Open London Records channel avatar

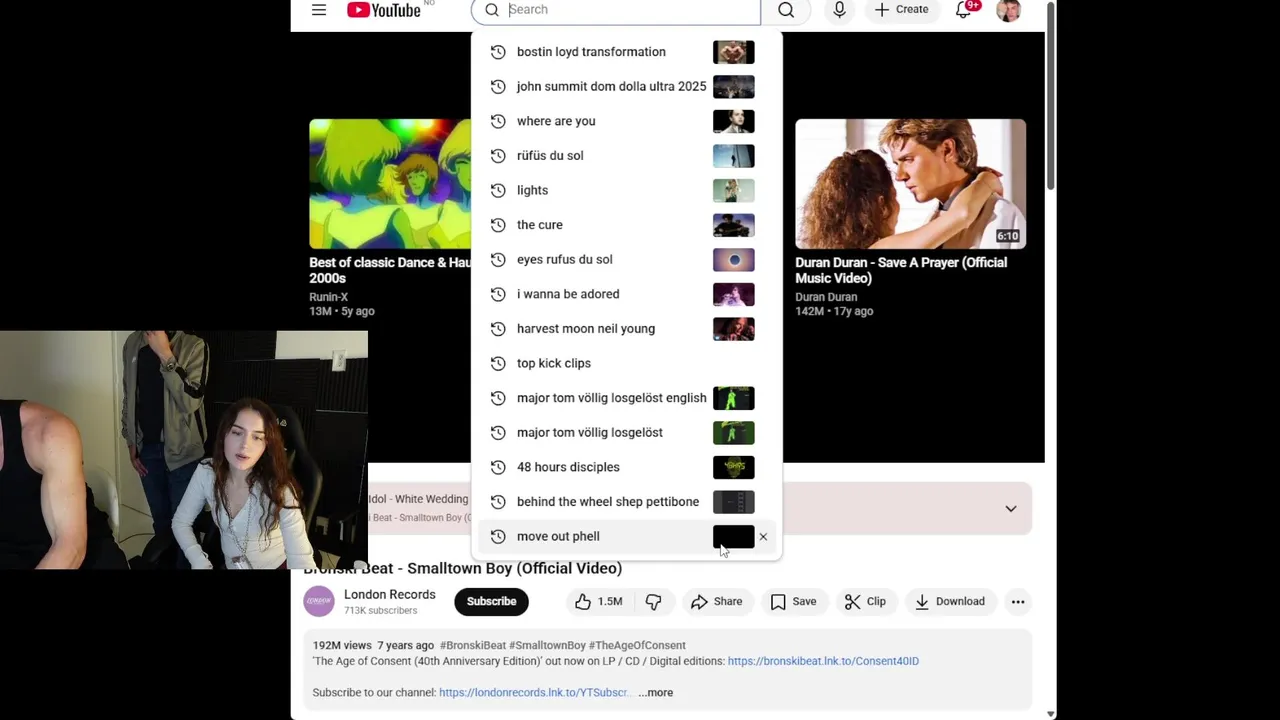pyautogui.click(x=319, y=601)
